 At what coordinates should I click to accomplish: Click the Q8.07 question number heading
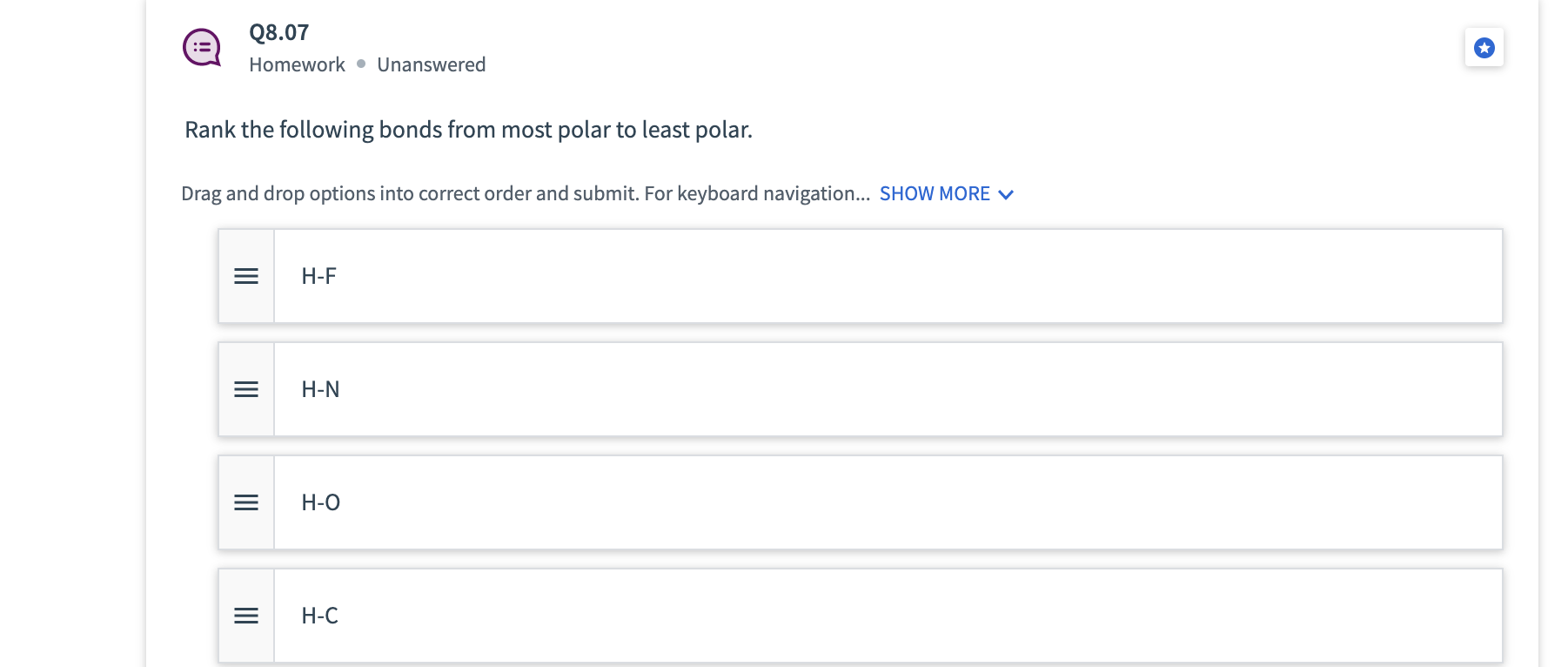coord(278,32)
